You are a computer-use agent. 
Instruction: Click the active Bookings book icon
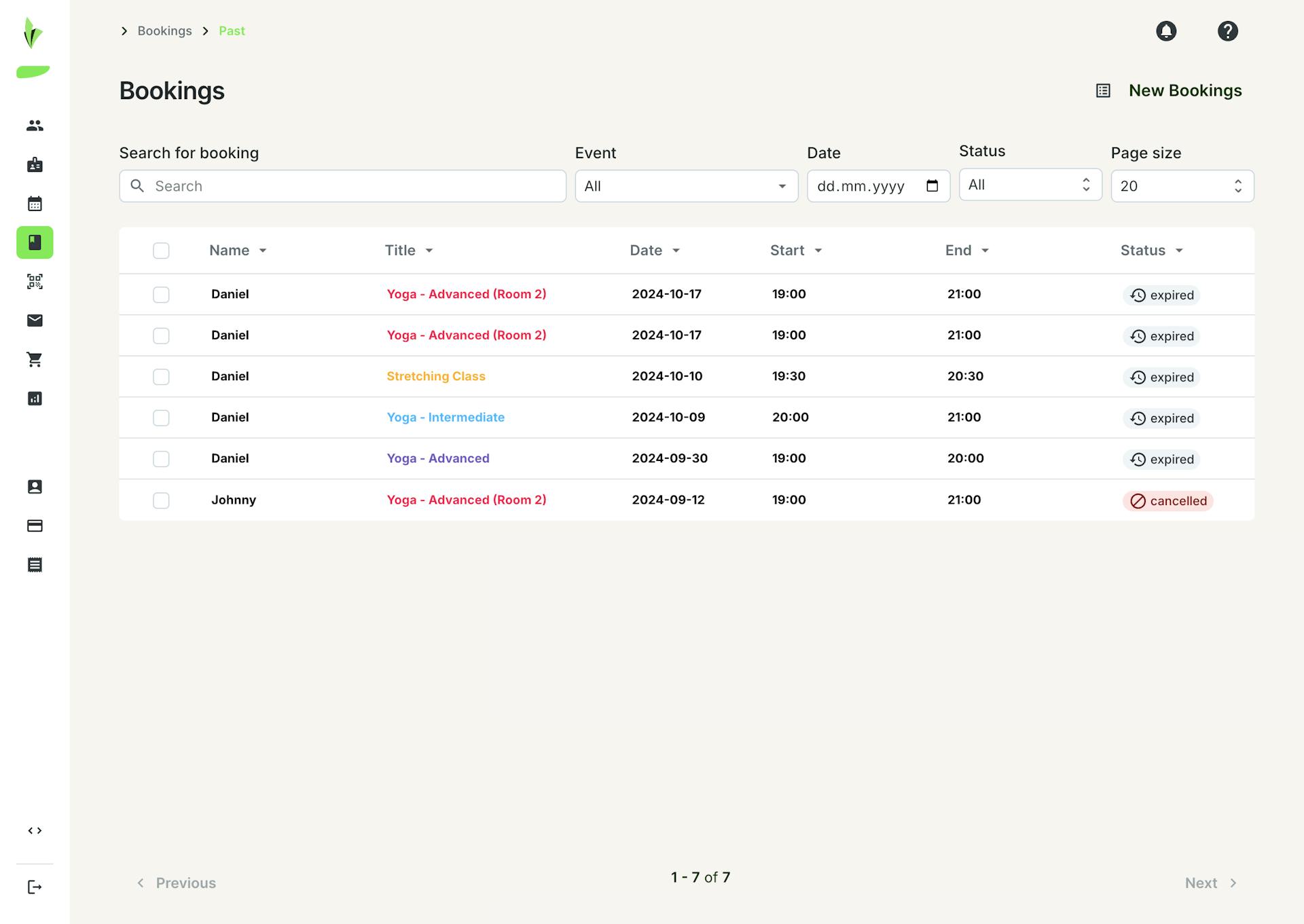click(x=34, y=242)
